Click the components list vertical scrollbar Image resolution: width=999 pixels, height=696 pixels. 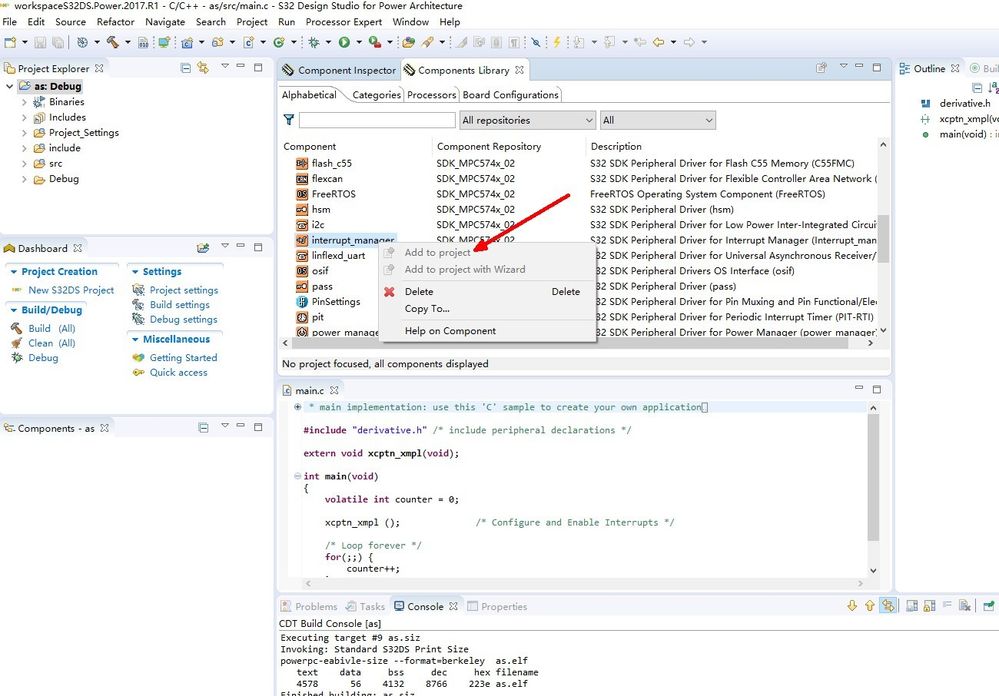tap(883, 237)
